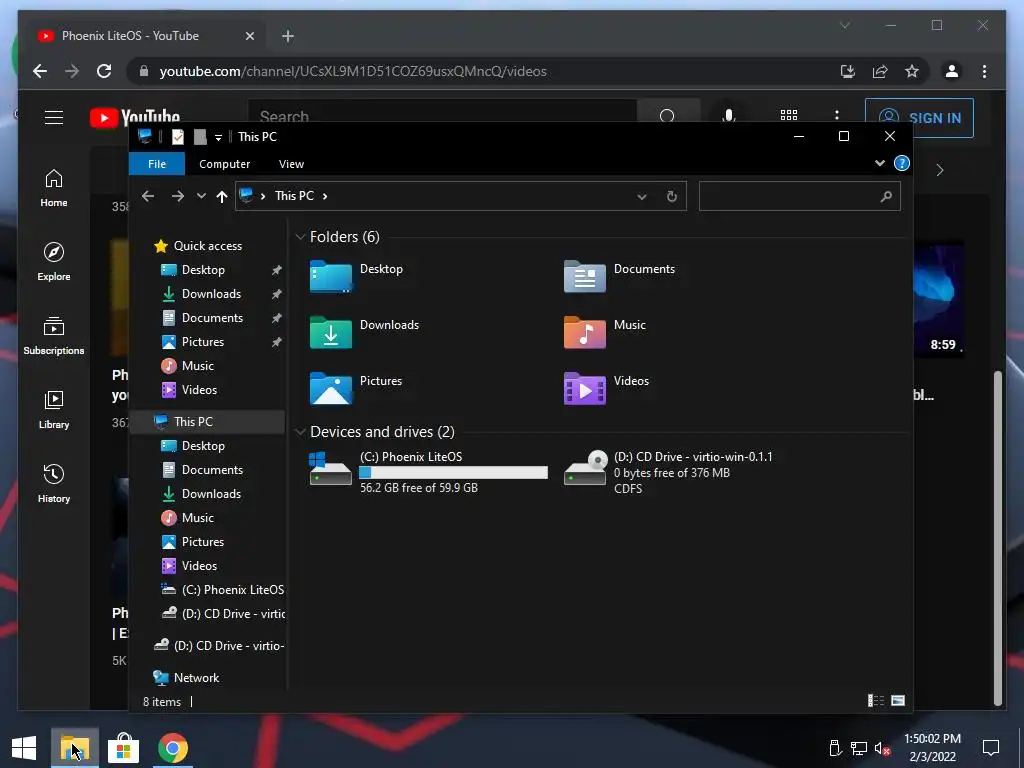Collapse the Folders (6) group

(x=300, y=237)
